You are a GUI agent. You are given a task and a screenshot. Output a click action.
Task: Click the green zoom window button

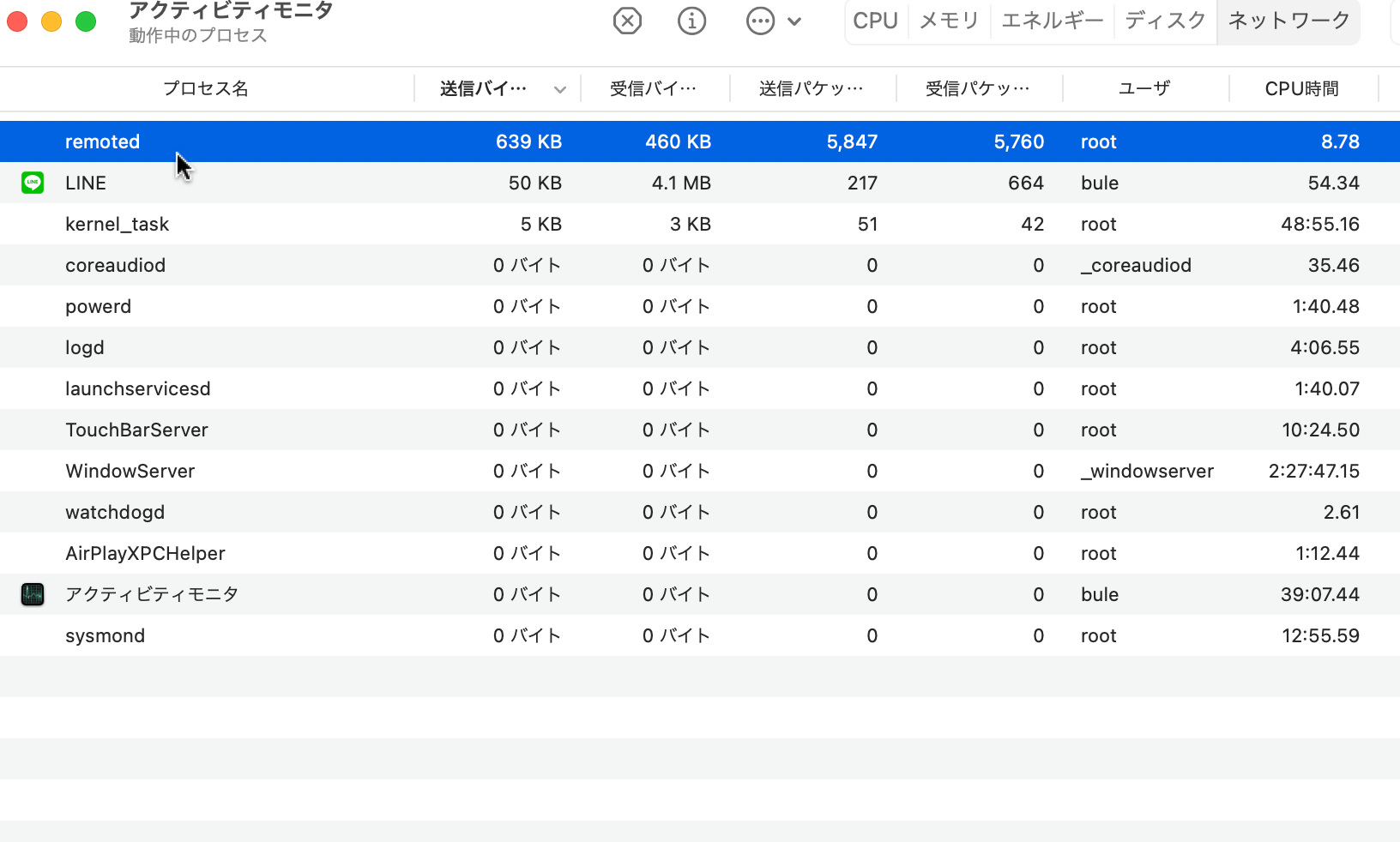pyautogui.click(x=86, y=21)
